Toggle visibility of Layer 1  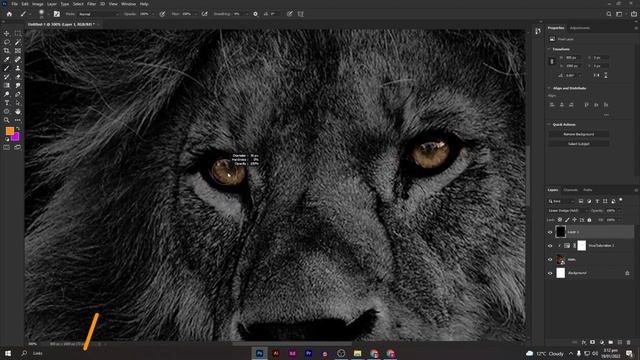pos(550,232)
